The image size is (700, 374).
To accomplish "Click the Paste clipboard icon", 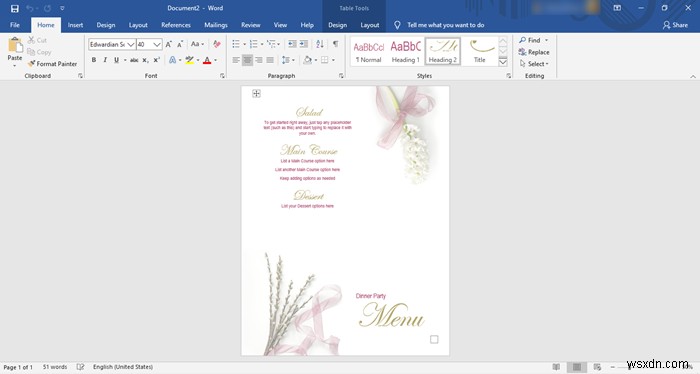I will (x=15, y=45).
